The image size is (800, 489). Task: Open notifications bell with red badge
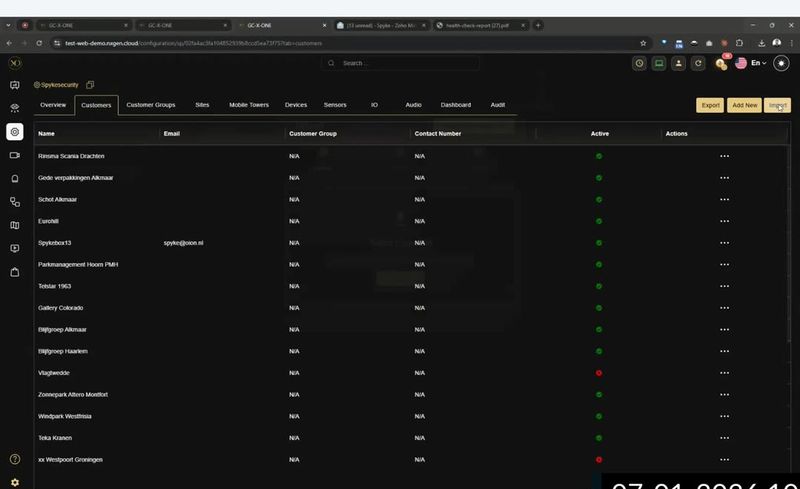point(721,63)
